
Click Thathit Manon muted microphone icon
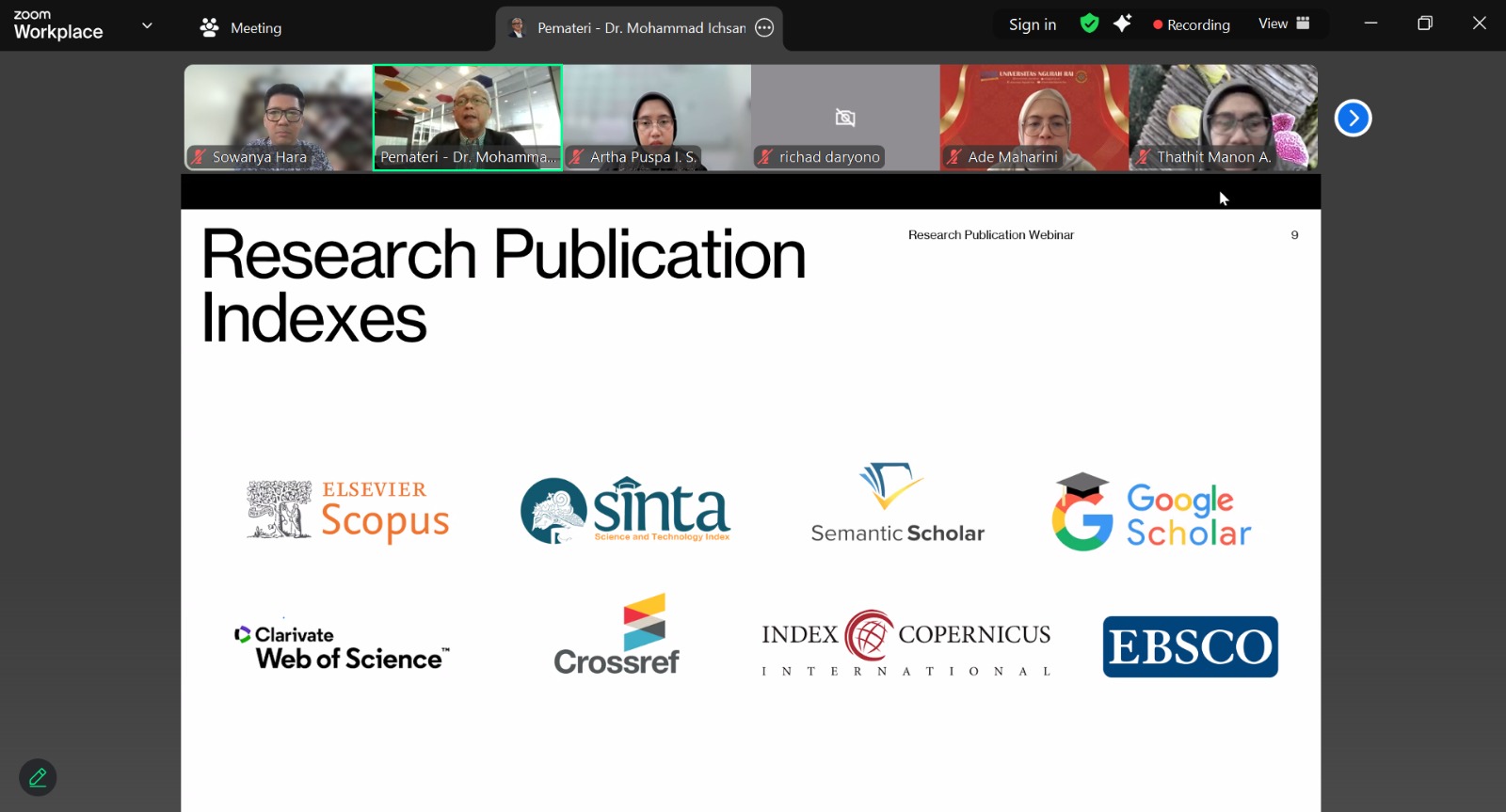(x=1144, y=157)
